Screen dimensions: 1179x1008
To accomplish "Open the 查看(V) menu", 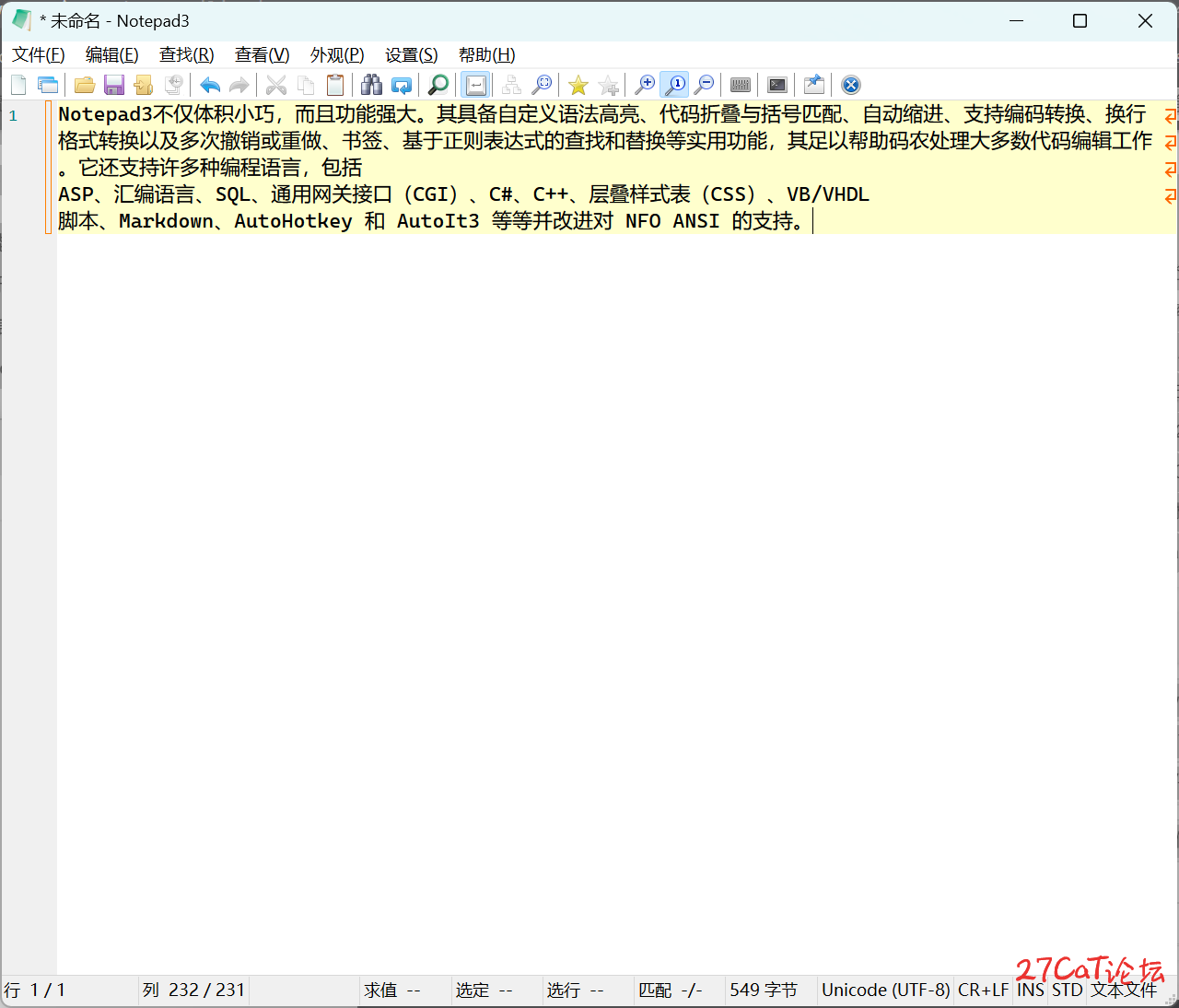I will 263,55.
